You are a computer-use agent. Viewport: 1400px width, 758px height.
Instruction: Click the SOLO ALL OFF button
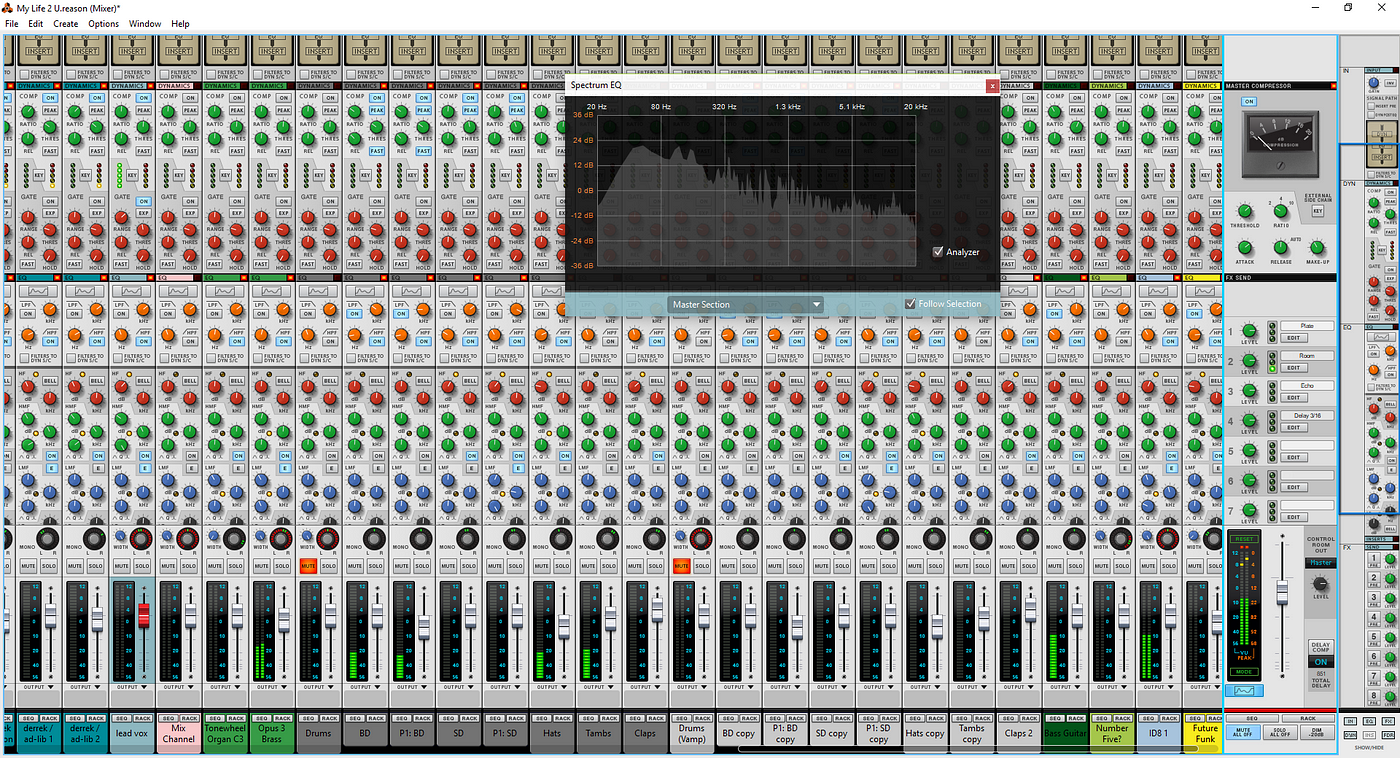point(1281,734)
